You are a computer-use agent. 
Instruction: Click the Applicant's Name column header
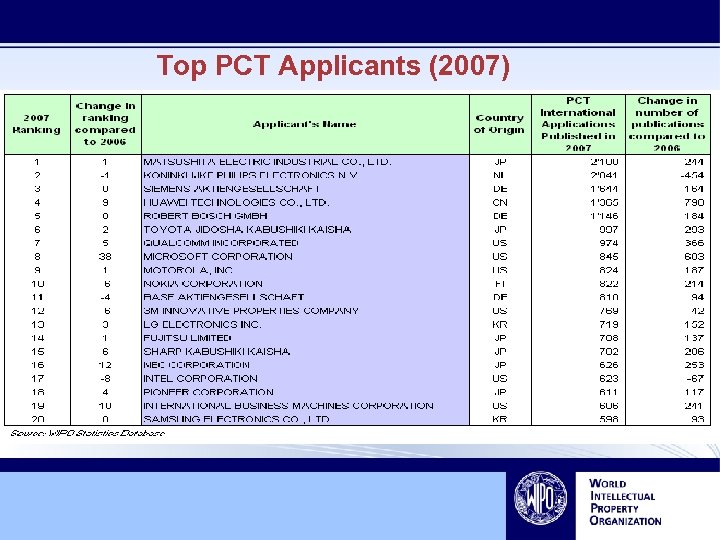coord(305,124)
